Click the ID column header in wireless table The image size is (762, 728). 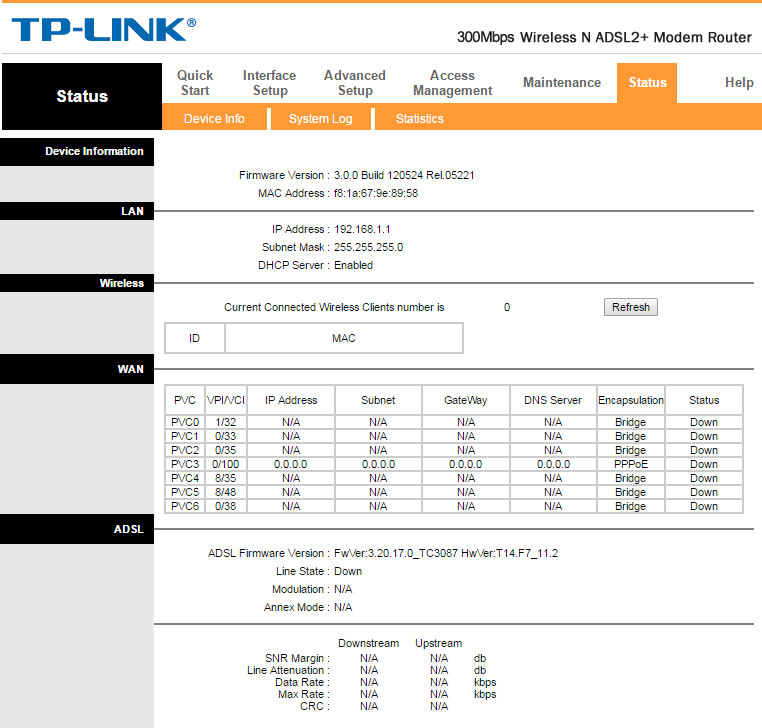[x=194, y=338]
